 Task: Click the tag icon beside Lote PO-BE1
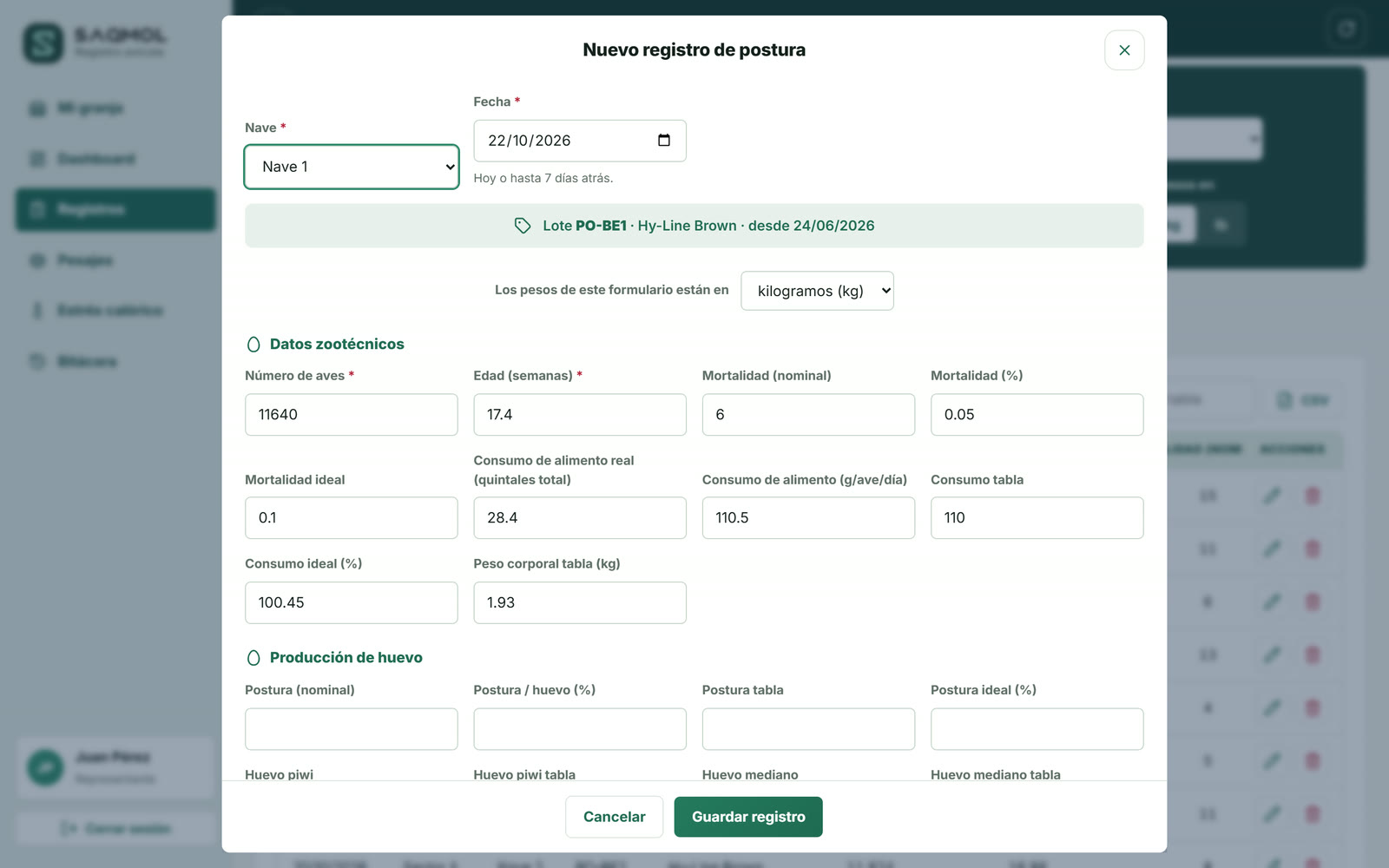tap(523, 226)
